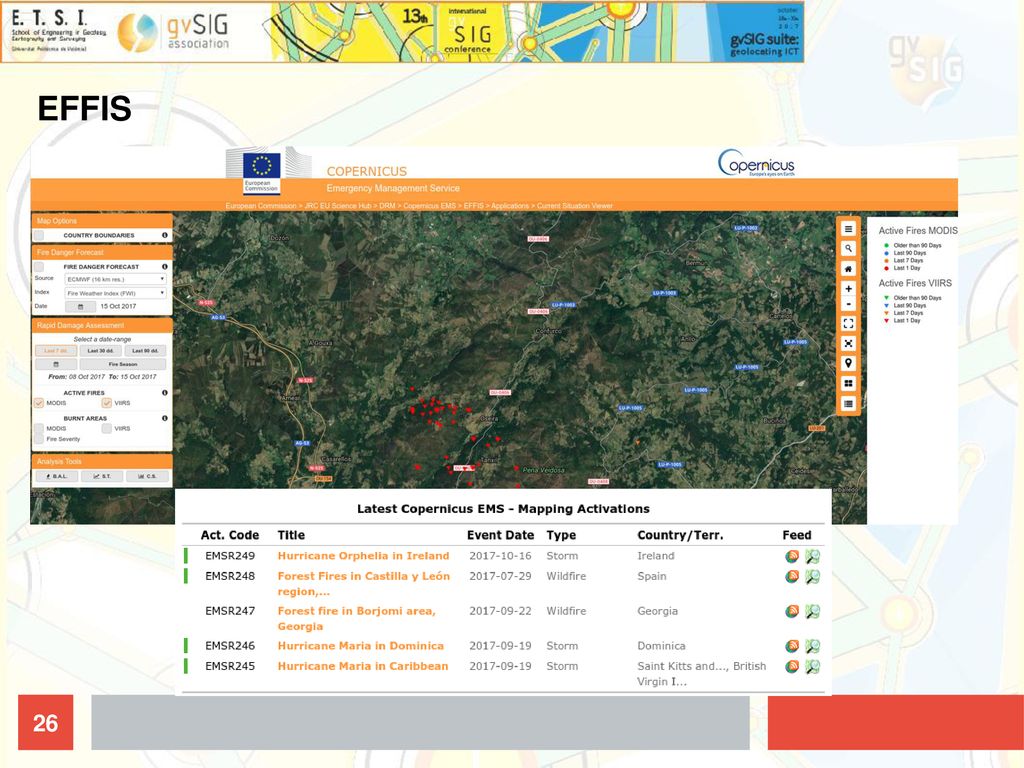Collapse the Rapid Damage Assessment header

pos(102,325)
